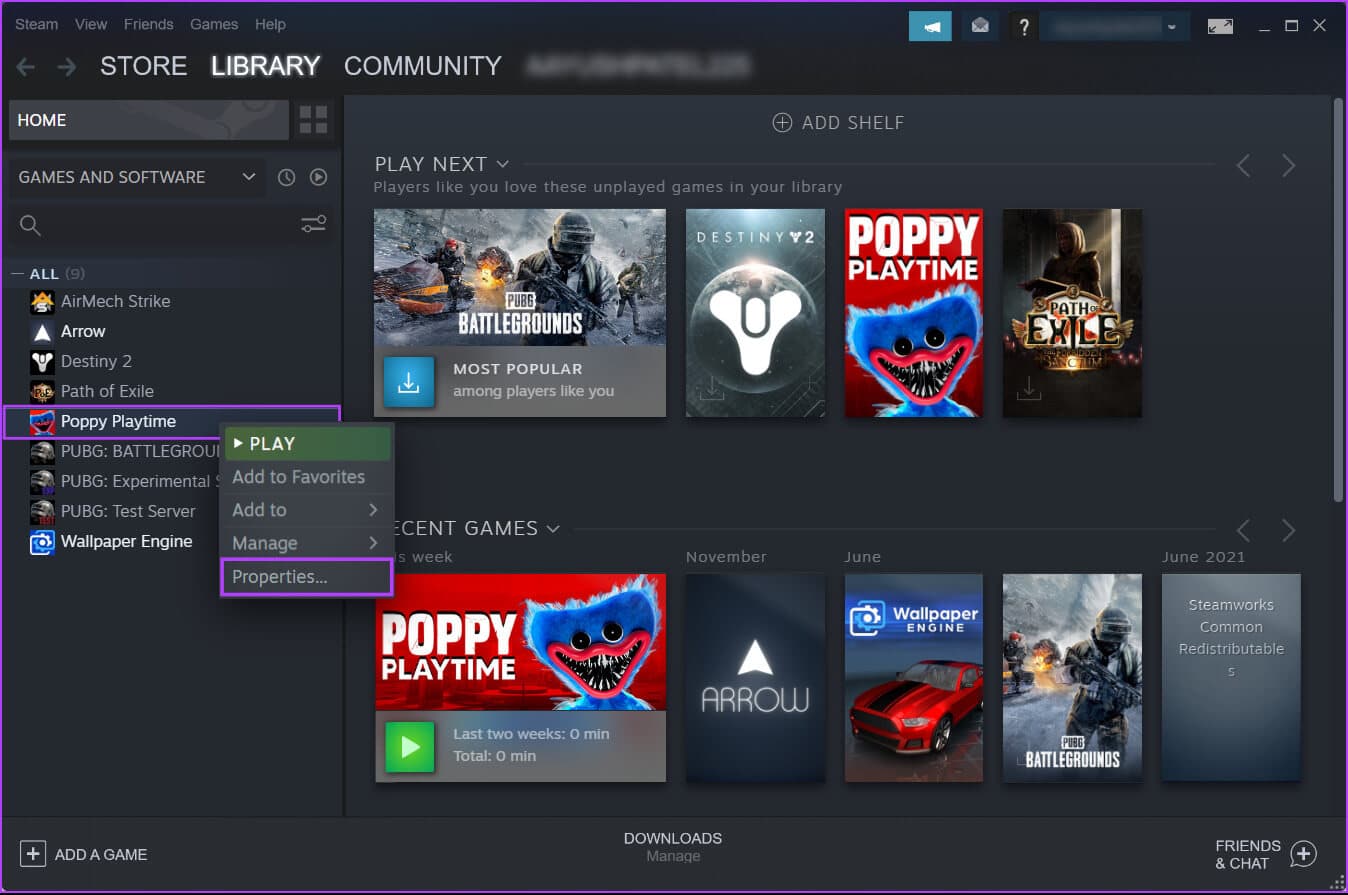Collapse the ALL games category
Image resolution: width=1348 pixels, height=895 pixels.
[17, 274]
